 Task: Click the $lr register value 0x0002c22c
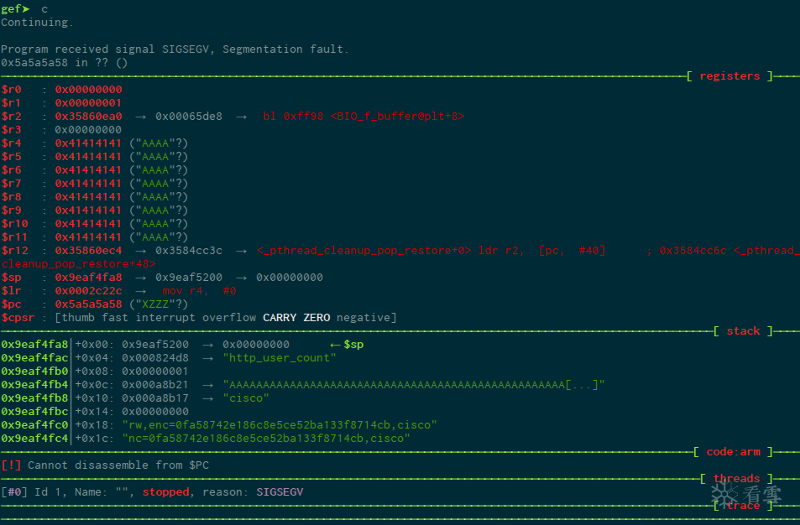[x=88, y=291]
